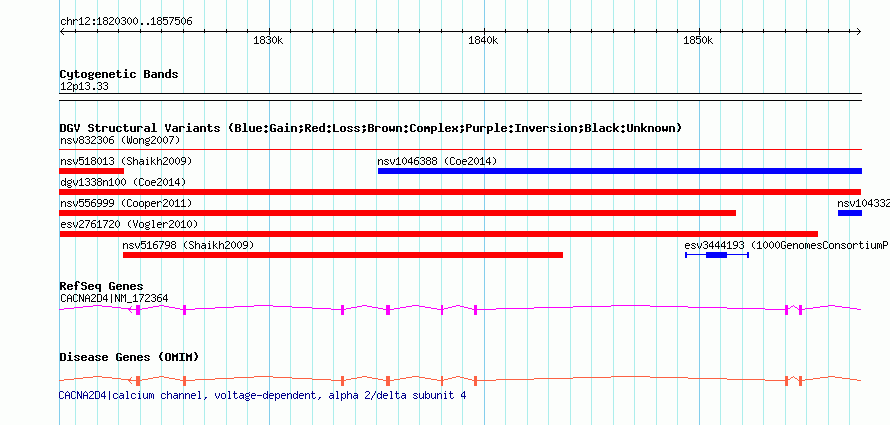The width and height of the screenshot is (890, 425).
Task: Click the nsv1046388 (Coe2014) label
Action: [x=437, y=161]
